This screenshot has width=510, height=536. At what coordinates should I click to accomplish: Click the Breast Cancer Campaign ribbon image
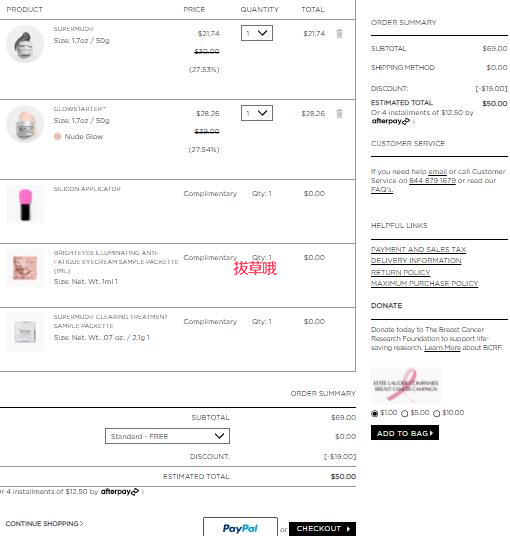(x=406, y=385)
